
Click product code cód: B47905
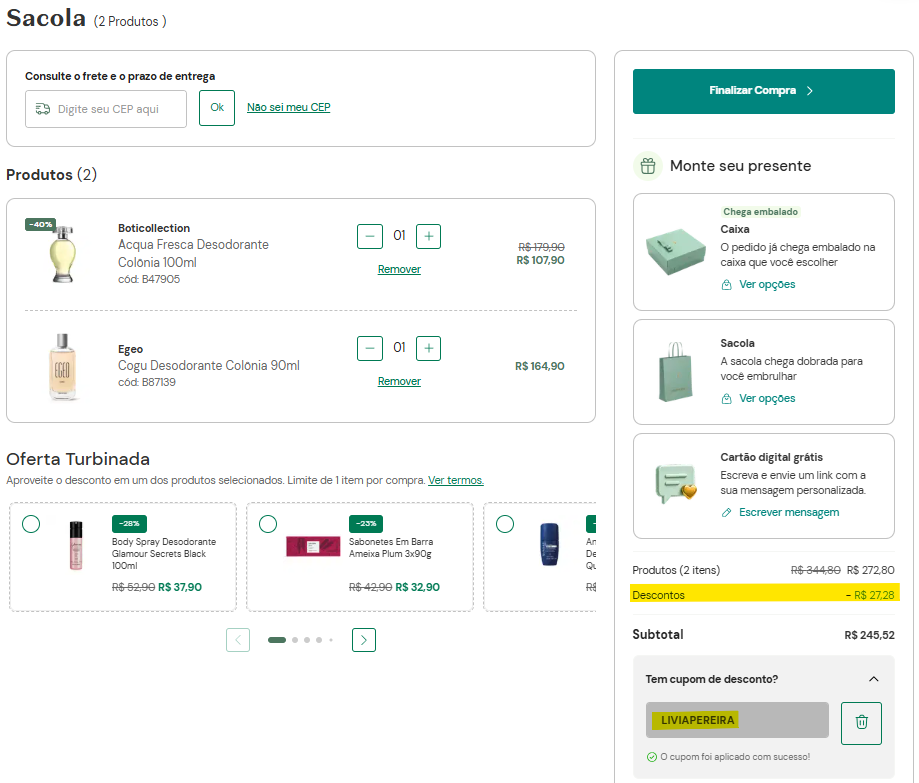[x=149, y=280]
